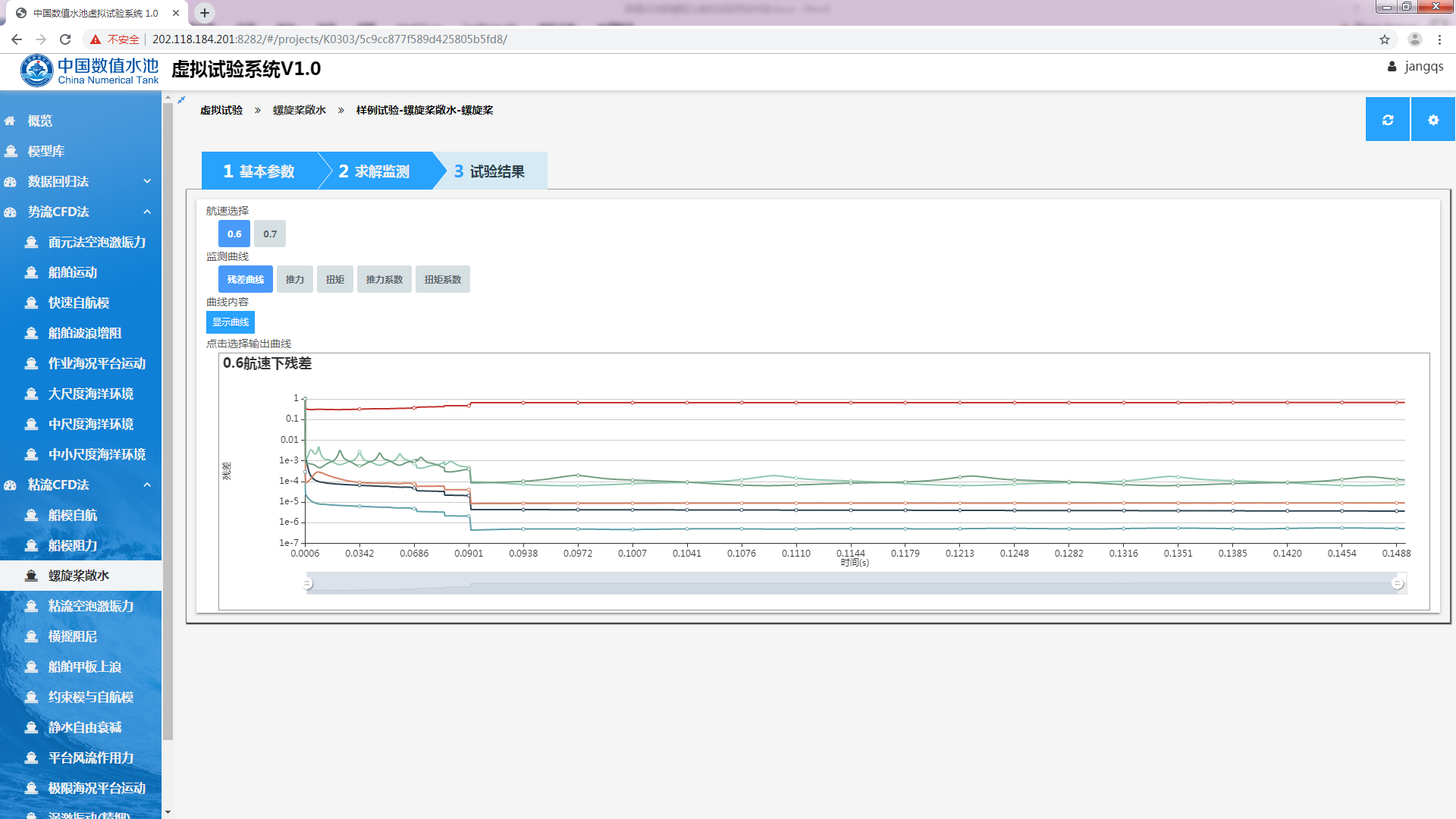Screen dimensions: 1456x819
Task: Select the 0.7 speed option
Action: (x=270, y=234)
